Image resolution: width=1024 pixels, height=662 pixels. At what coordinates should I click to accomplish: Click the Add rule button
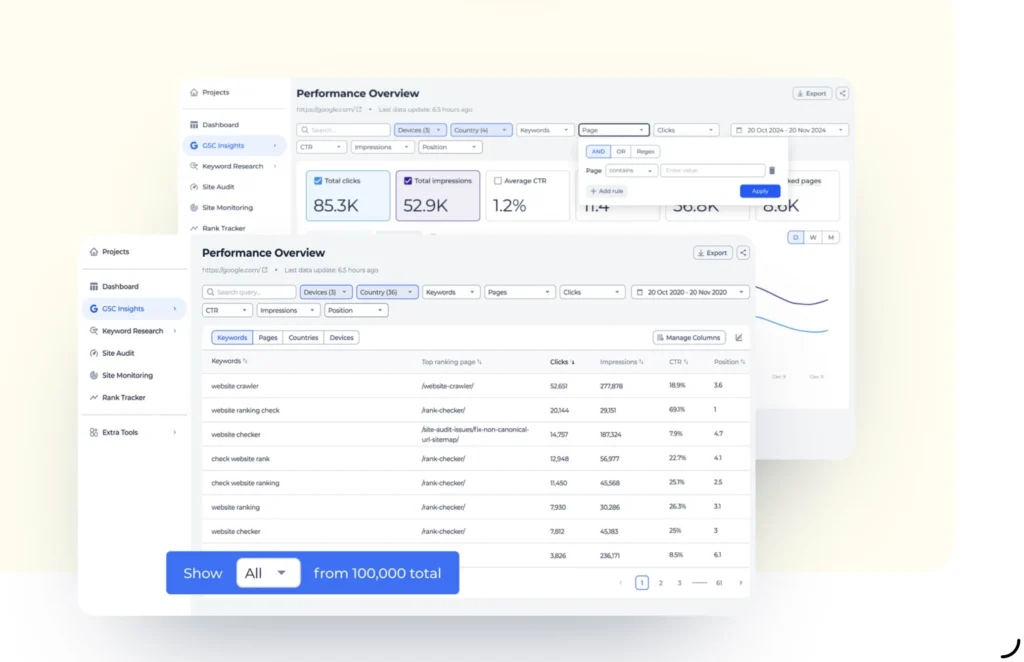click(607, 191)
